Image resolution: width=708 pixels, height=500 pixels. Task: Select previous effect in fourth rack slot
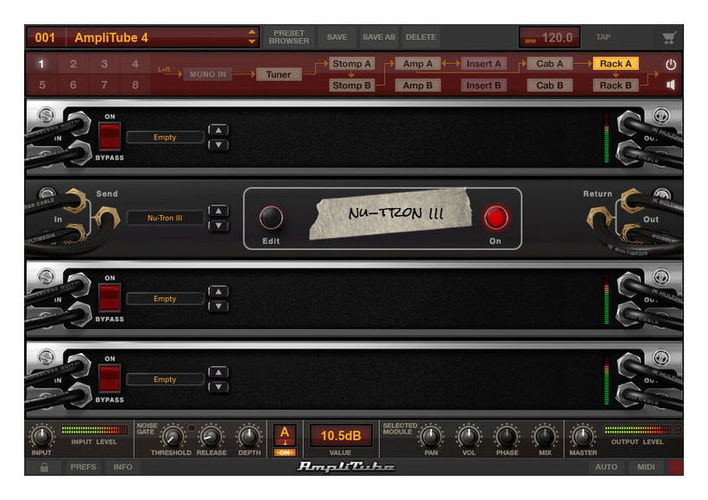[x=219, y=372]
